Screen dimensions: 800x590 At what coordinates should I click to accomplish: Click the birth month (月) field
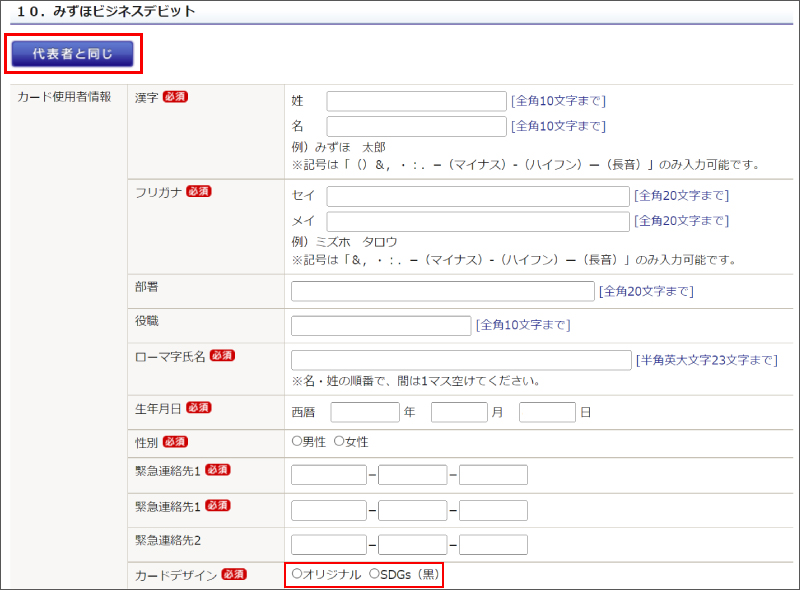coord(459,412)
